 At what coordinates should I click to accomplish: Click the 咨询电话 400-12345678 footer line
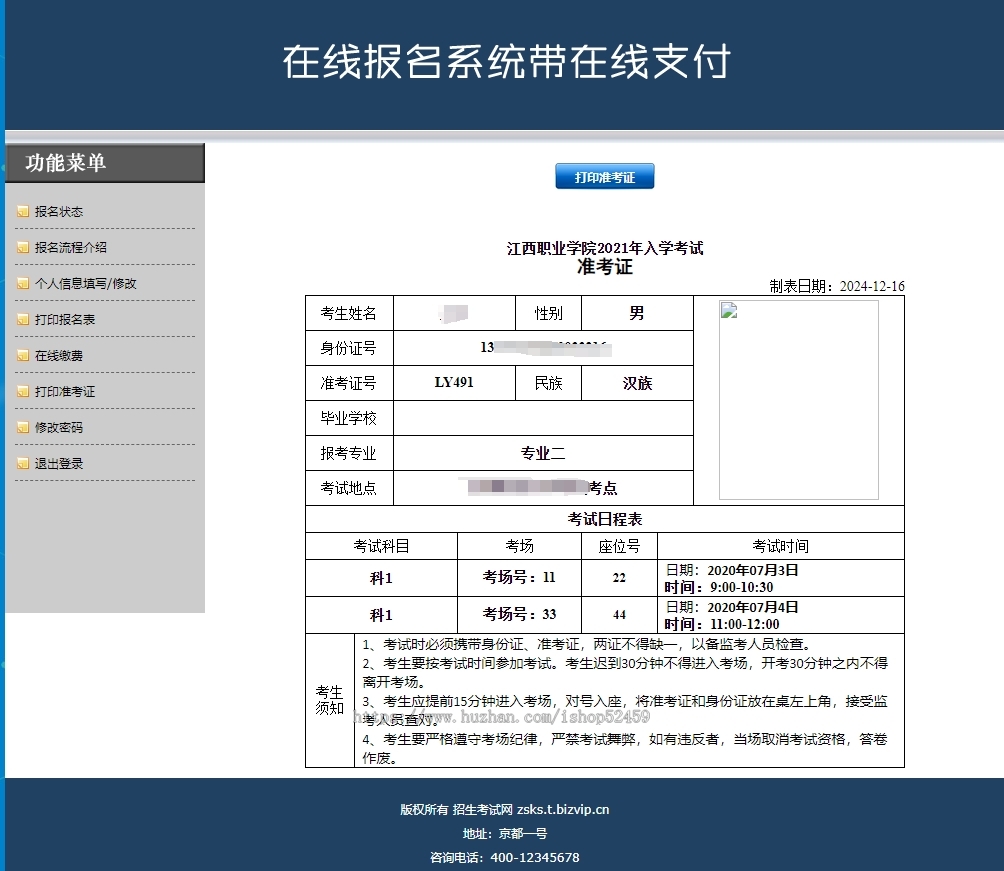click(505, 858)
